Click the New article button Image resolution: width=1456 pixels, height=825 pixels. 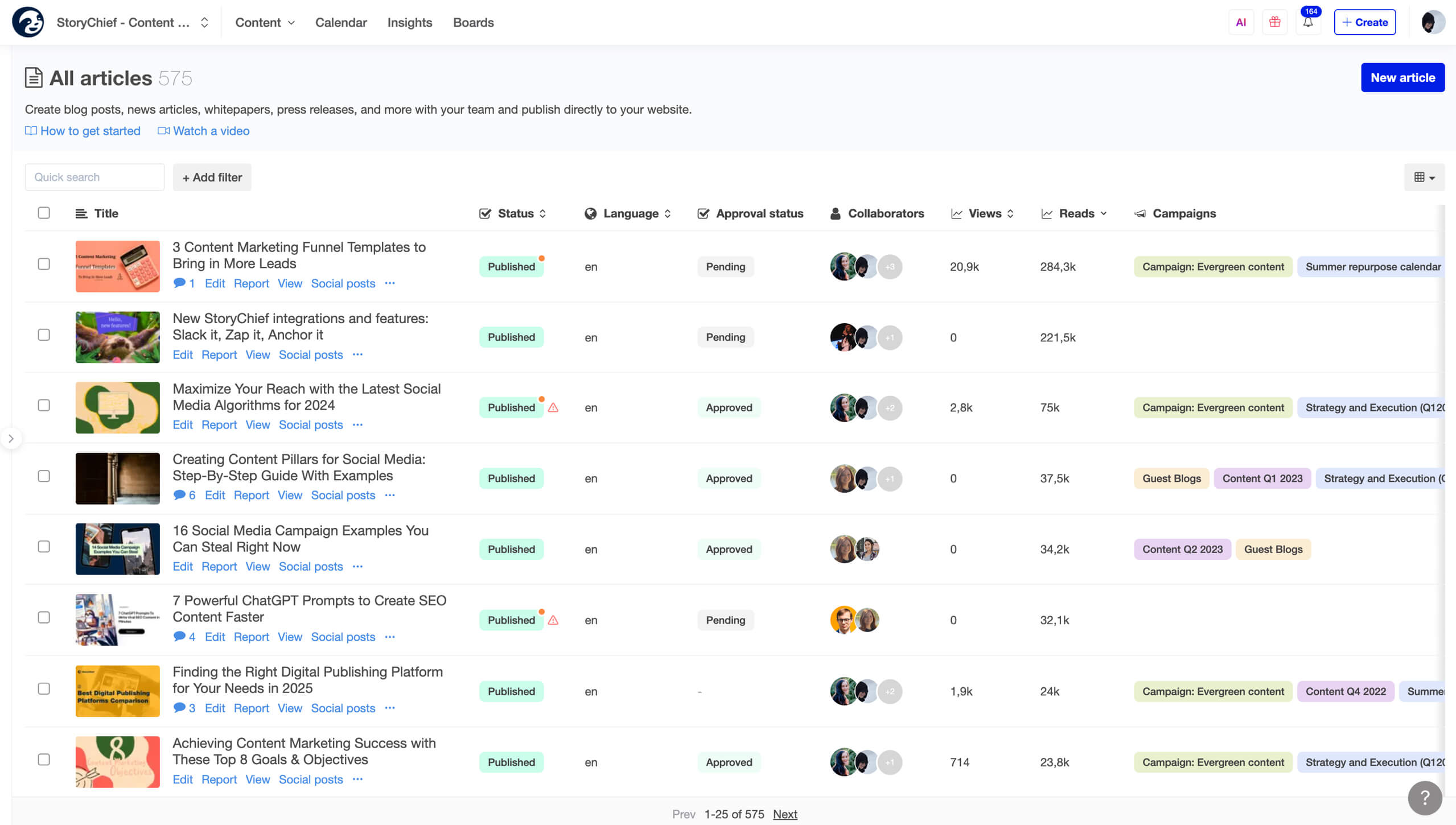(1402, 77)
